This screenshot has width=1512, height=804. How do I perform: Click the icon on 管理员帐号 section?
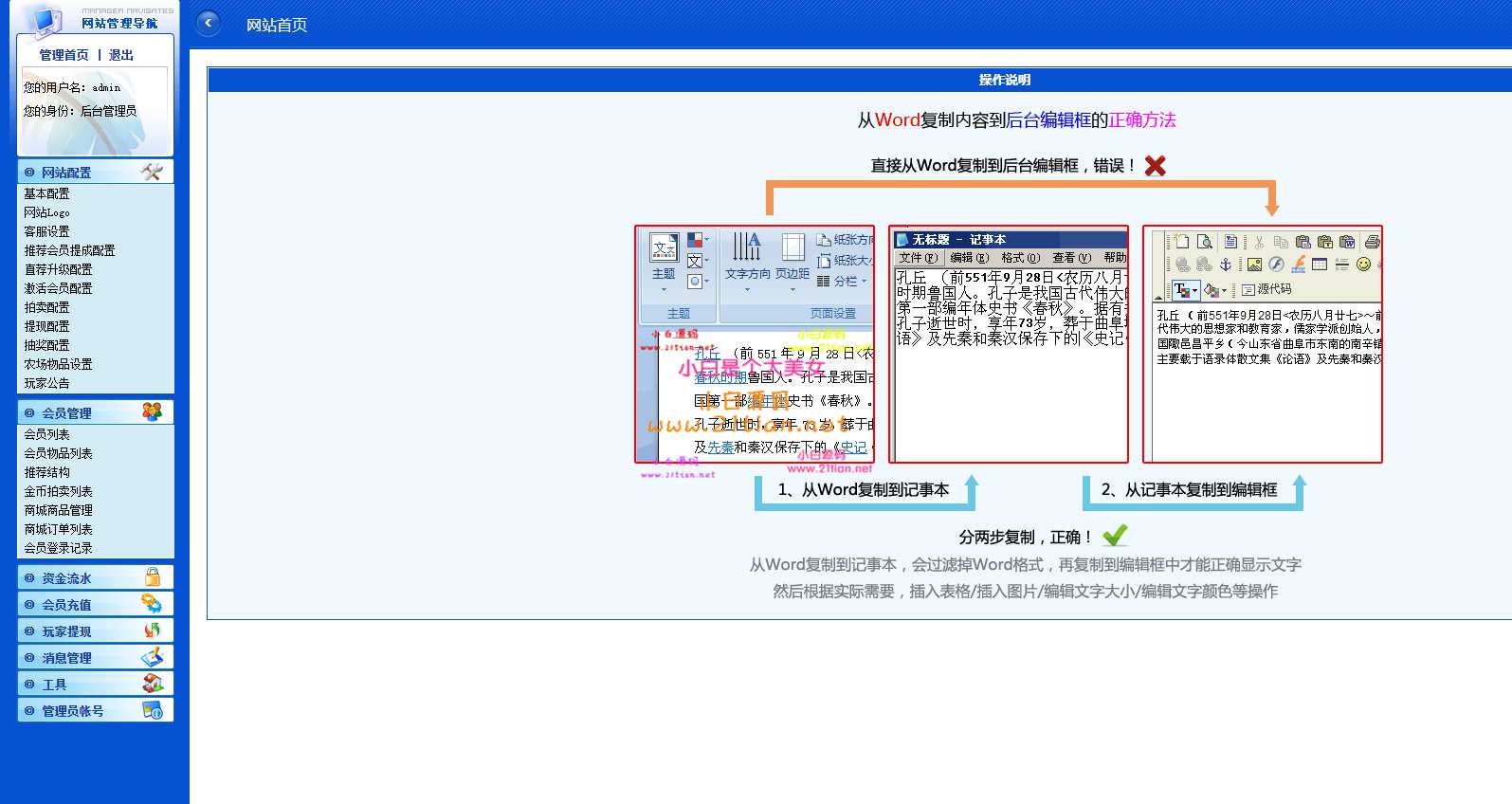coord(152,709)
